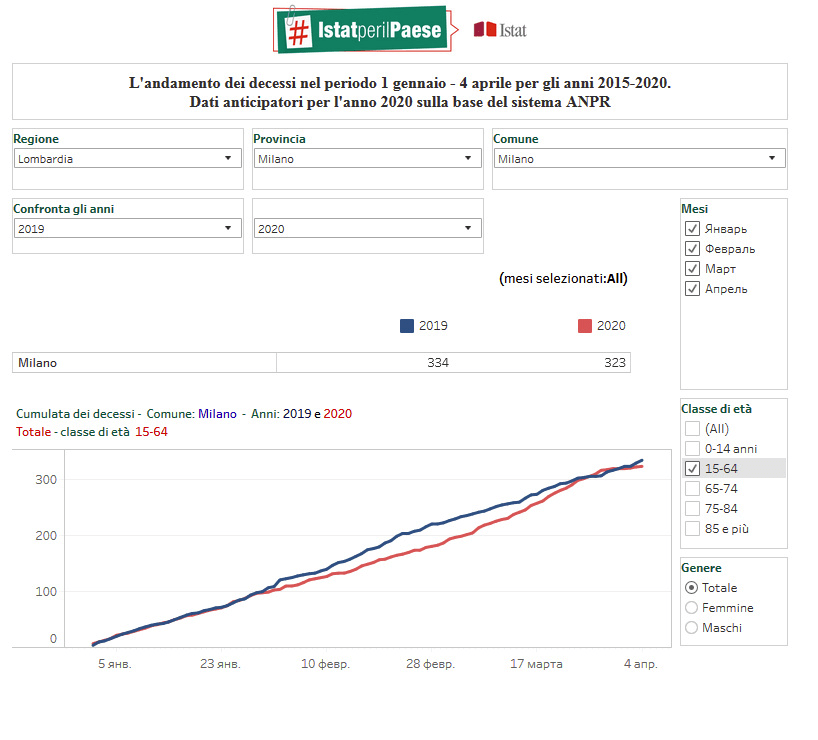Open the second year dropdown showing 2020
Image resolution: width=818 pixels, height=740 pixels.
pos(368,228)
